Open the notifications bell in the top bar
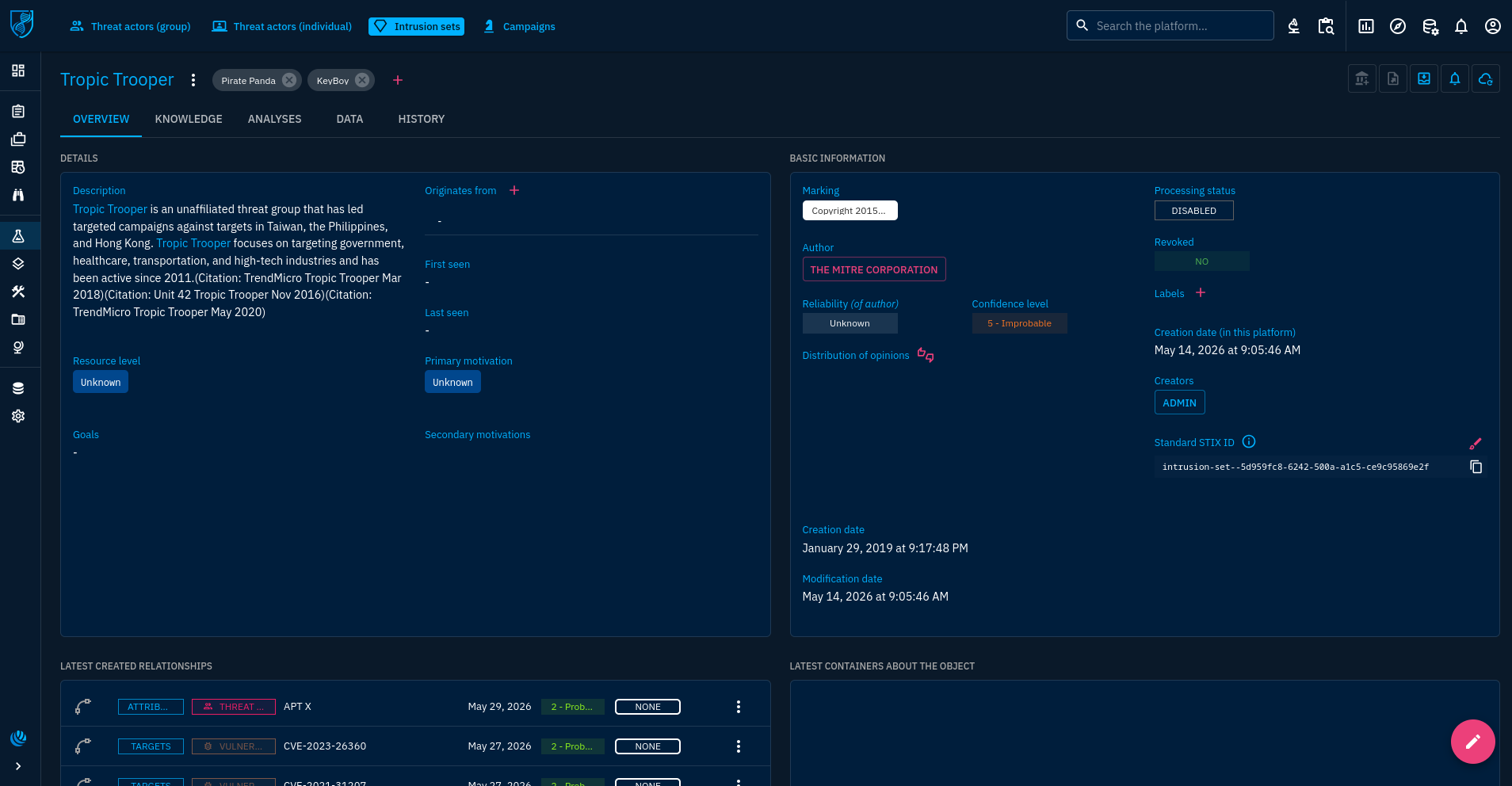 tap(1461, 26)
